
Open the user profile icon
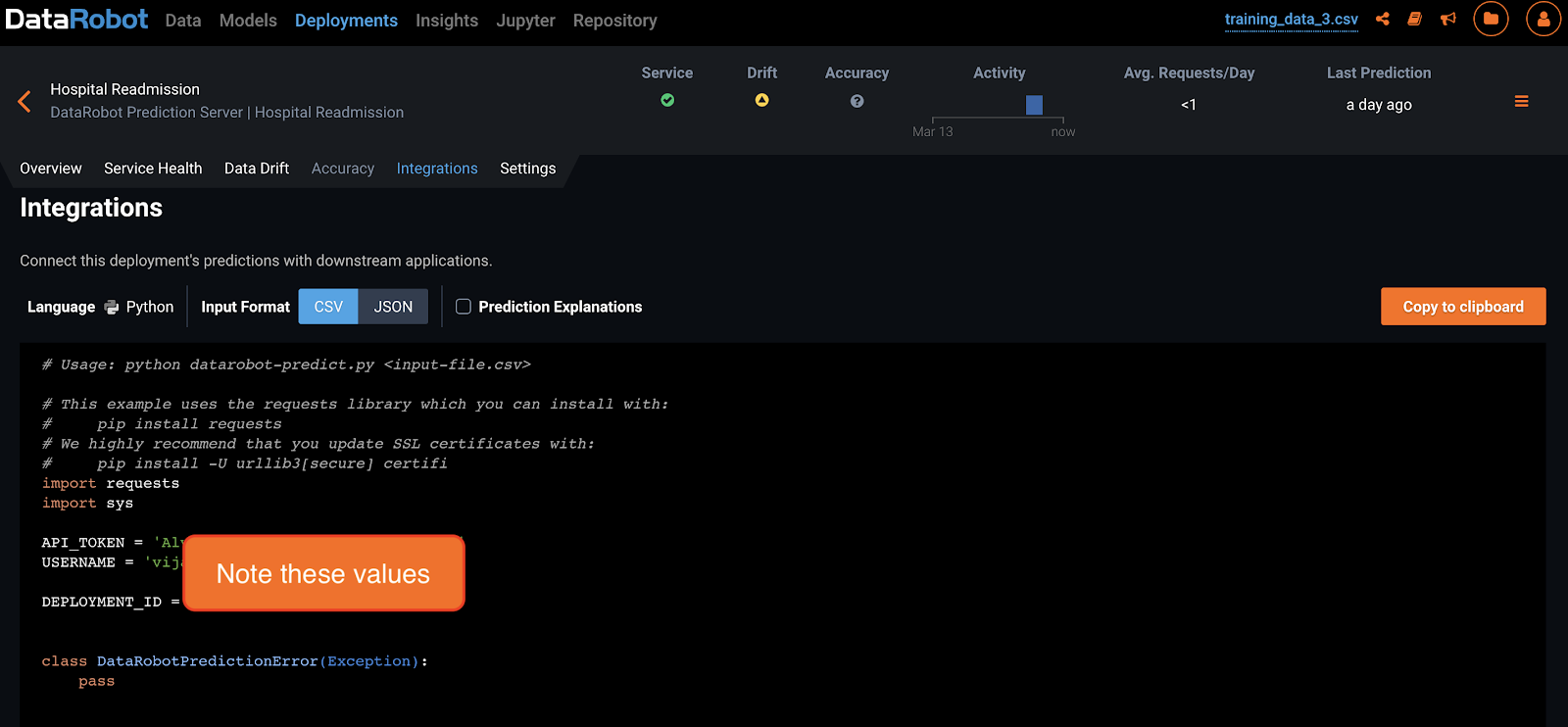coord(1543,19)
